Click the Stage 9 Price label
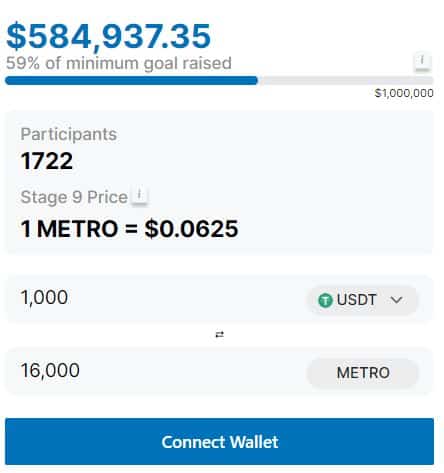Image resolution: width=444 pixels, height=473 pixels. pyautogui.click(x=74, y=197)
